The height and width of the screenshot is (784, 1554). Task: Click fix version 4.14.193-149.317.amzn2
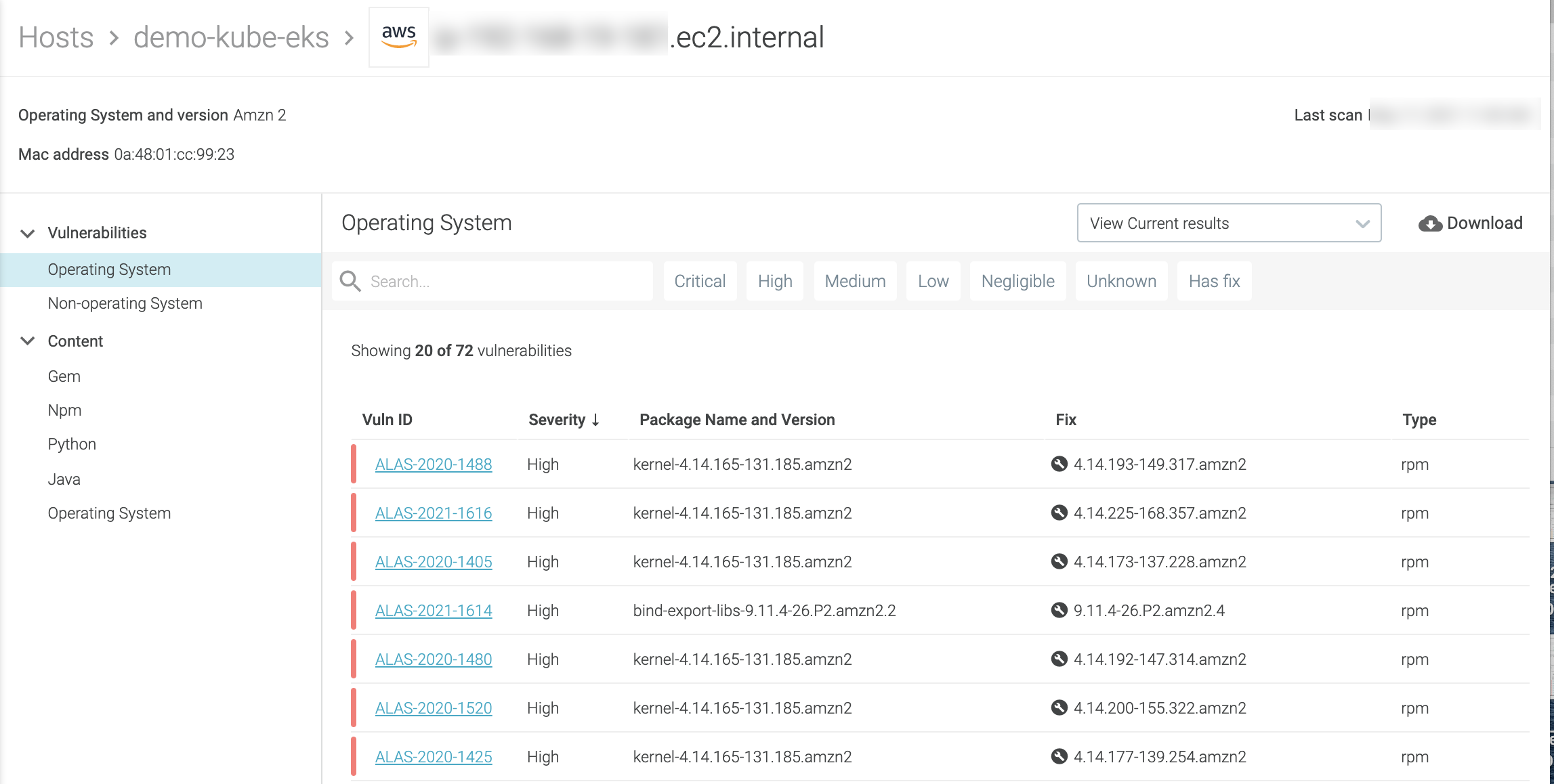1160,464
